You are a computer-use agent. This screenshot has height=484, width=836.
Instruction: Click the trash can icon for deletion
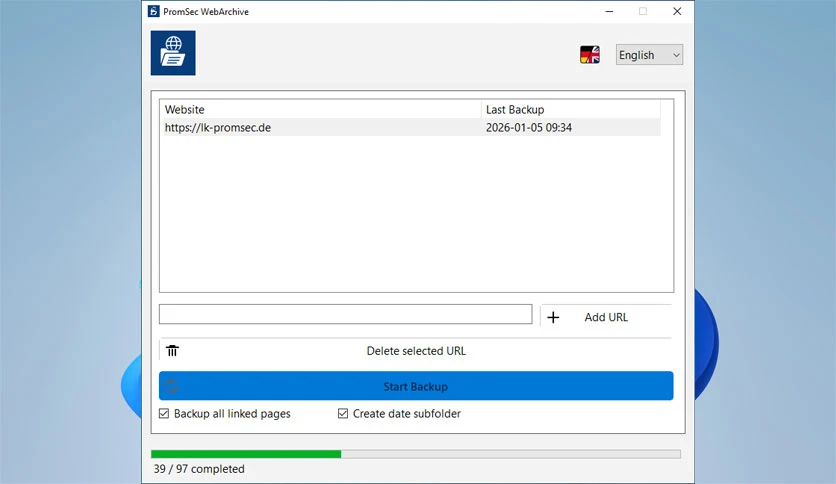tap(172, 351)
